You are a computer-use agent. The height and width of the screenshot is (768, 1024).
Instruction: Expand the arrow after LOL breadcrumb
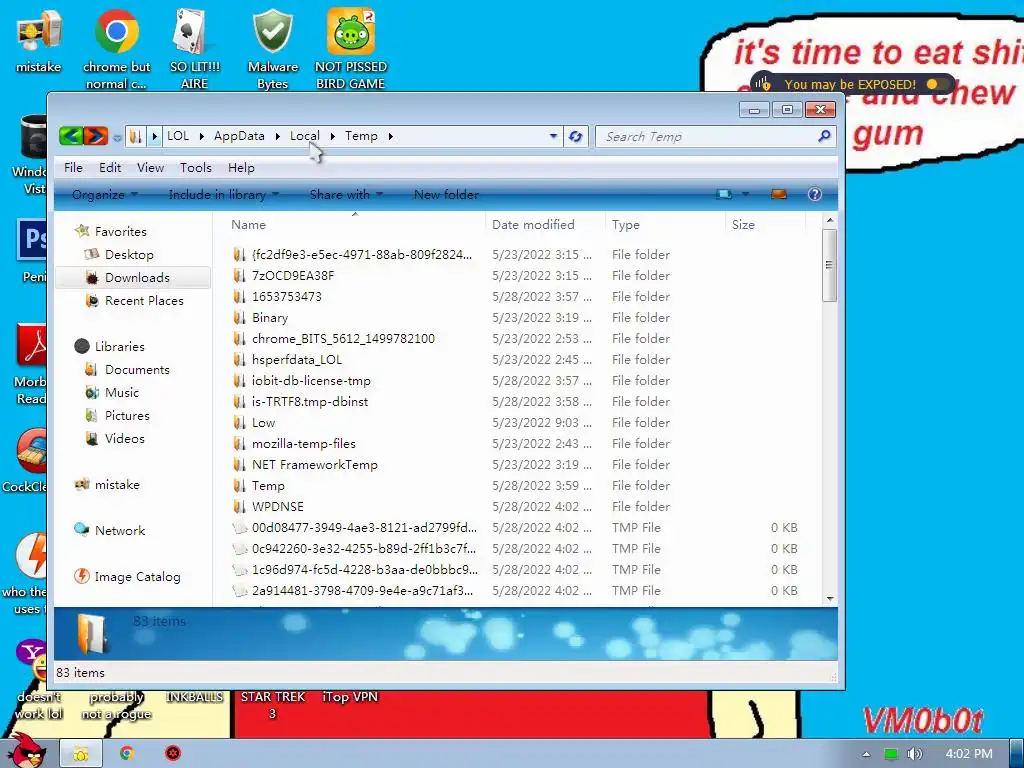[201, 136]
